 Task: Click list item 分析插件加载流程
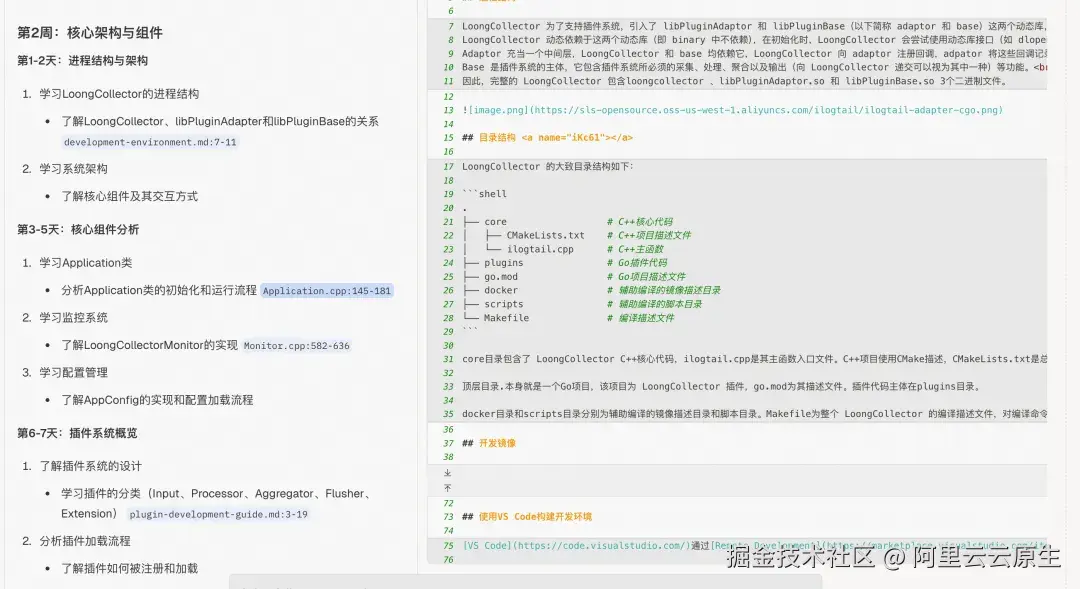pyautogui.click(x=85, y=541)
